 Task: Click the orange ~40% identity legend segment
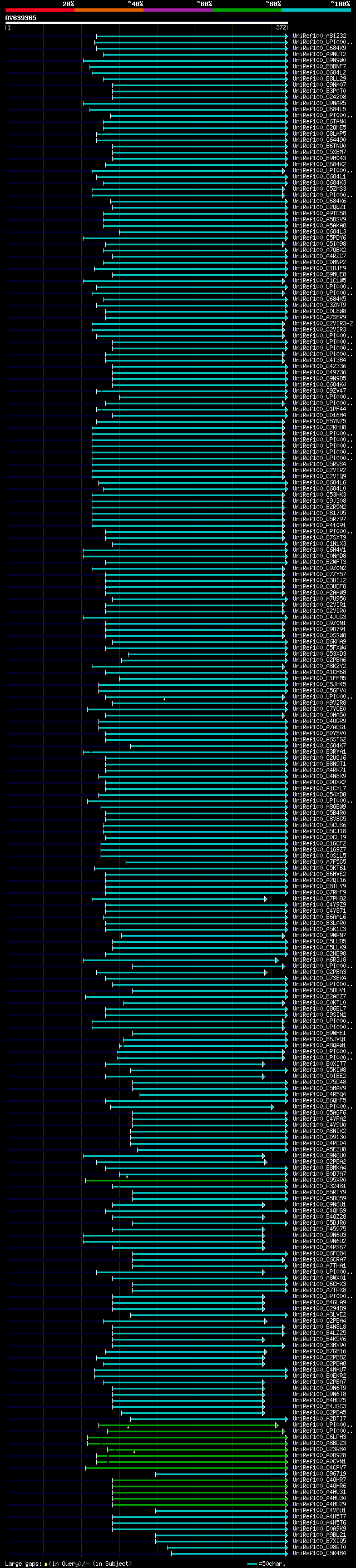click(x=109, y=10)
